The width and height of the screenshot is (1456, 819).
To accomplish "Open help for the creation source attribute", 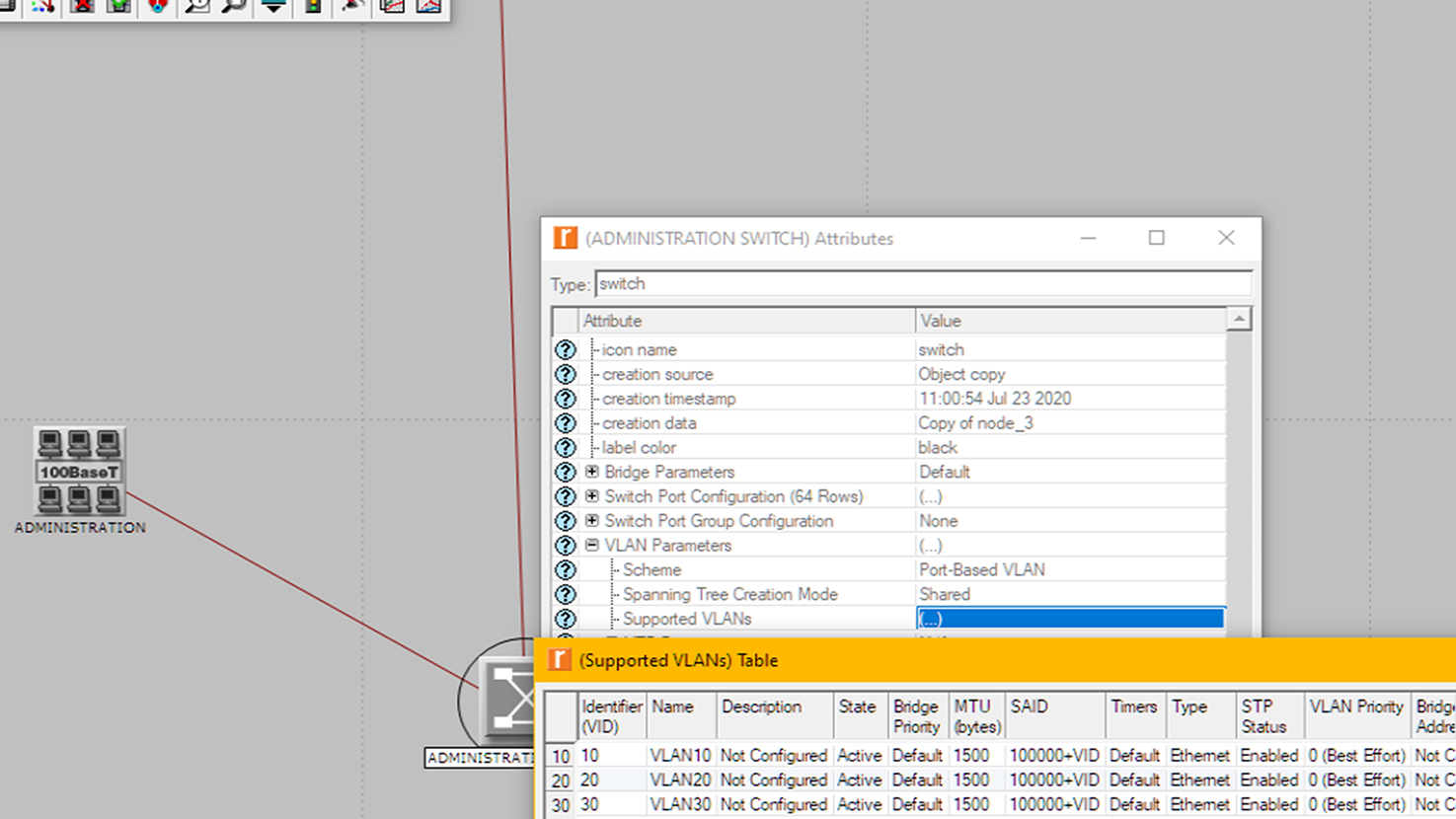I will click(565, 375).
